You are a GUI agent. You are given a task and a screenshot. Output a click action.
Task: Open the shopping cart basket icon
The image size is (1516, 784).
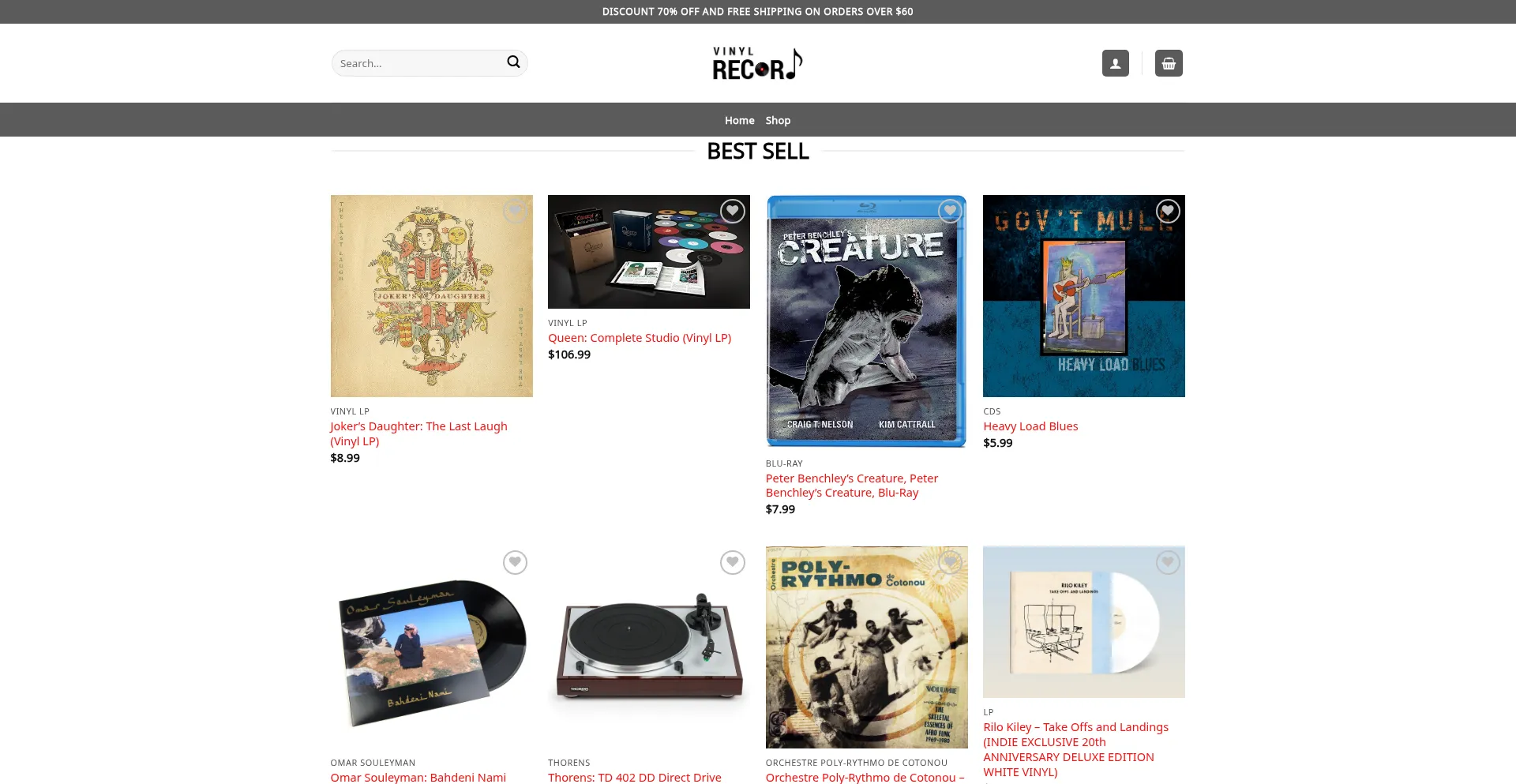(x=1169, y=63)
